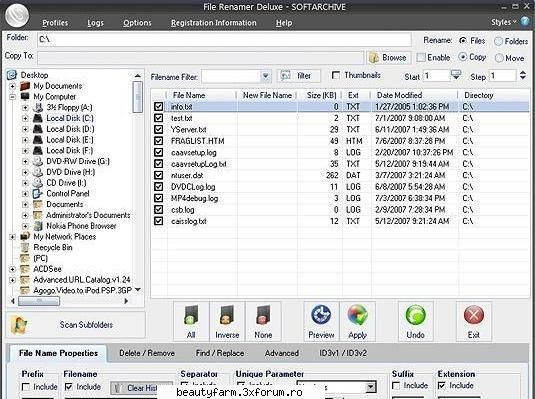
Task: Open the Start value dropdown arrow
Action: point(456,75)
